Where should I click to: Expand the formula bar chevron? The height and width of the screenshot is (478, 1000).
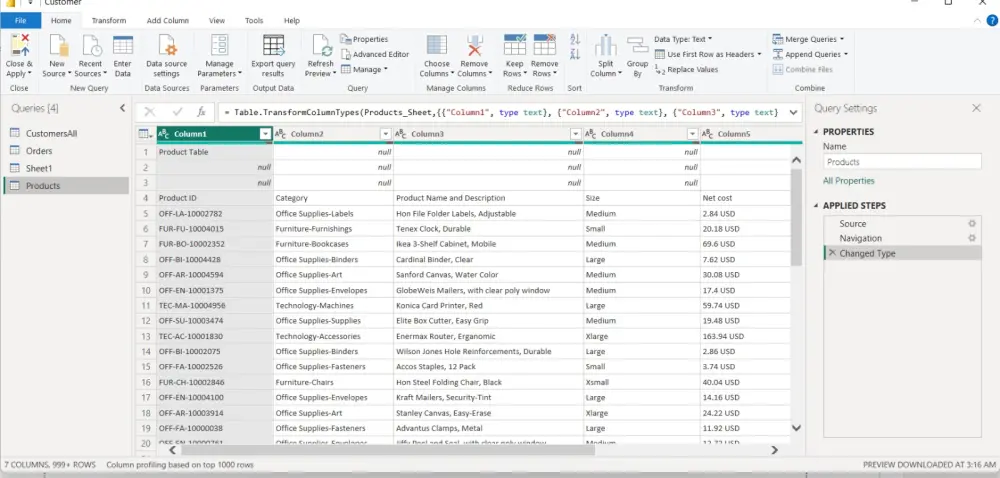point(793,112)
